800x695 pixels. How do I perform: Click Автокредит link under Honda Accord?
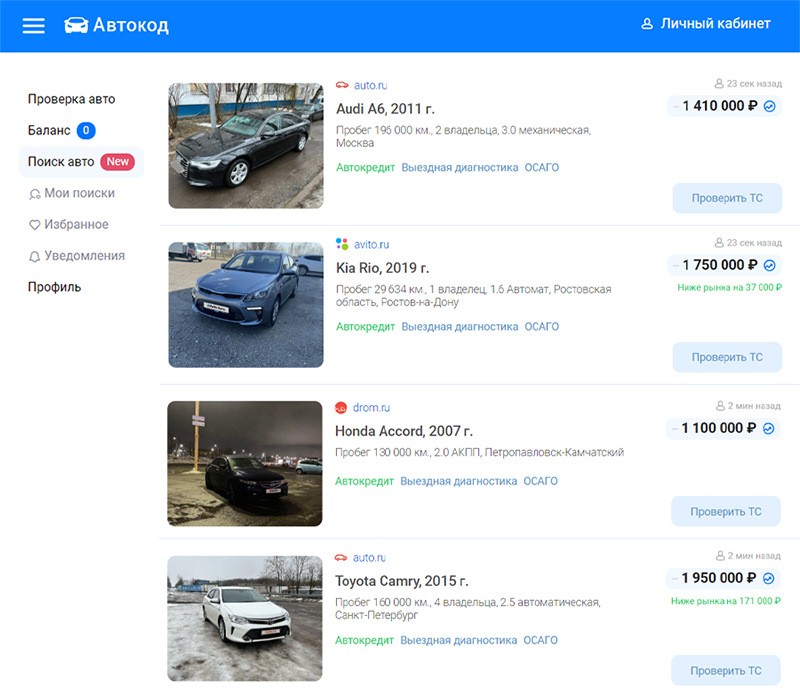(x=364, y=481)
